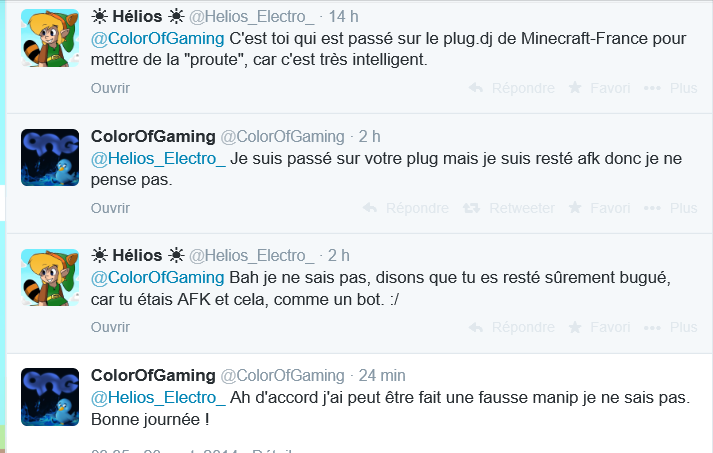Screen dimensions: 713x453
Task: Click the 24 min timestamp
Action: 381,375
